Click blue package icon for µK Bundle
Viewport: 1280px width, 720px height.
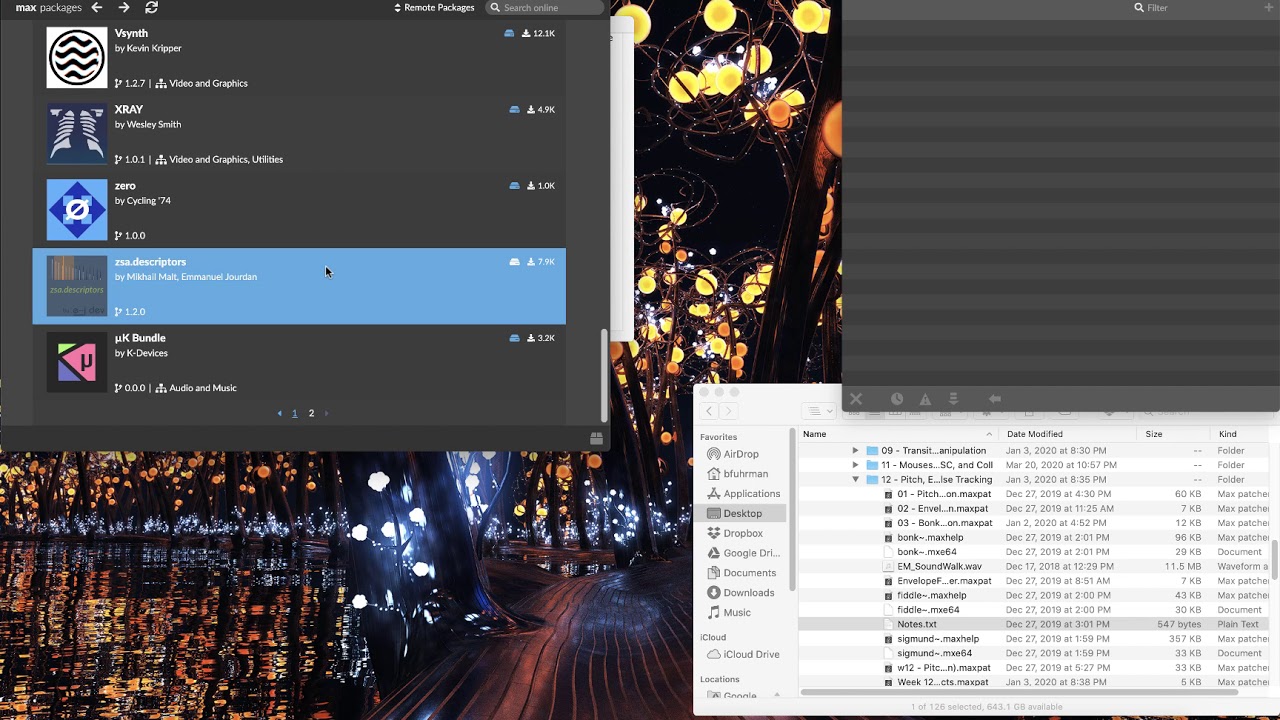514,338
